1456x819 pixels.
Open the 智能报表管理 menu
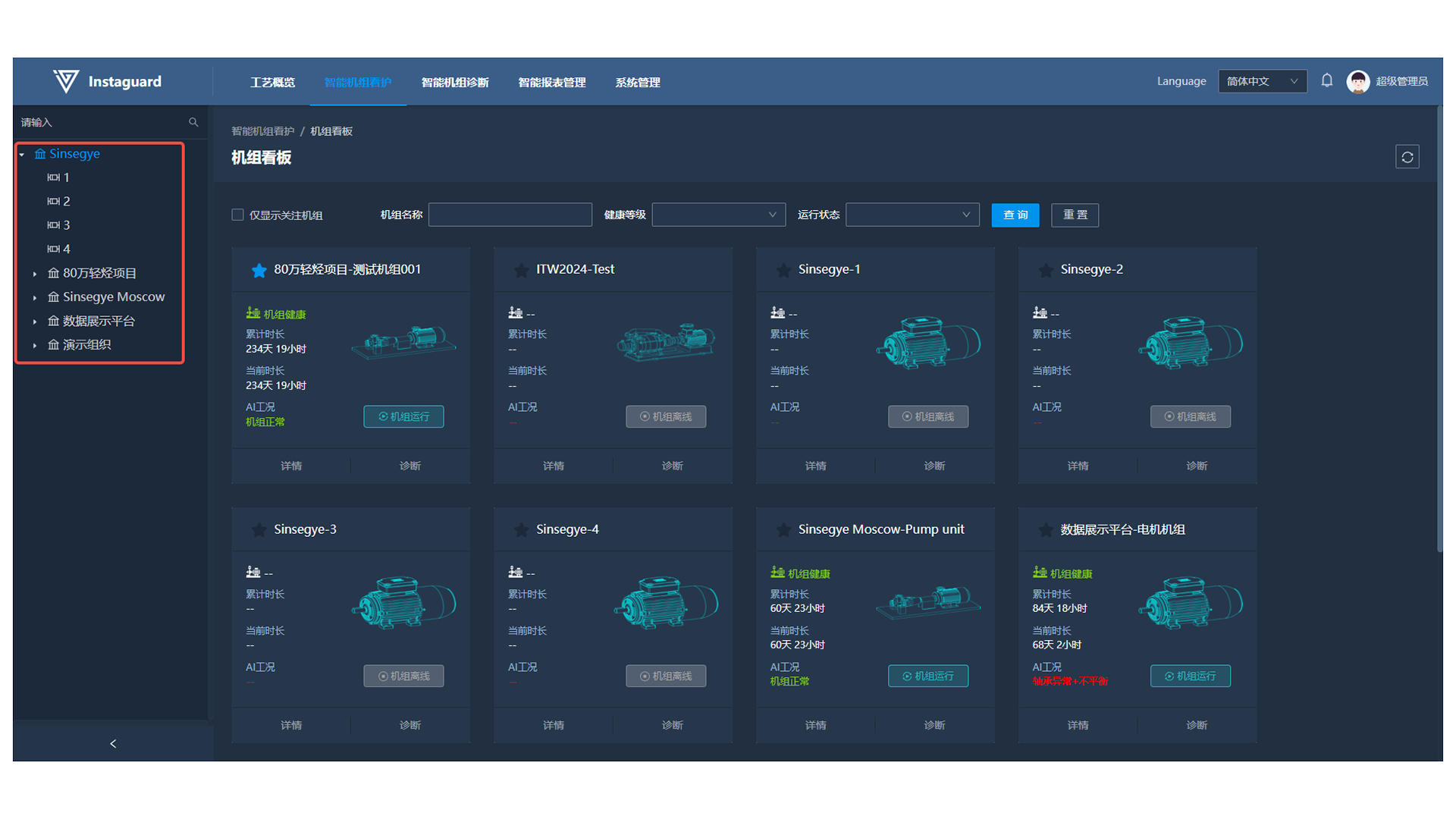(552, 82)
